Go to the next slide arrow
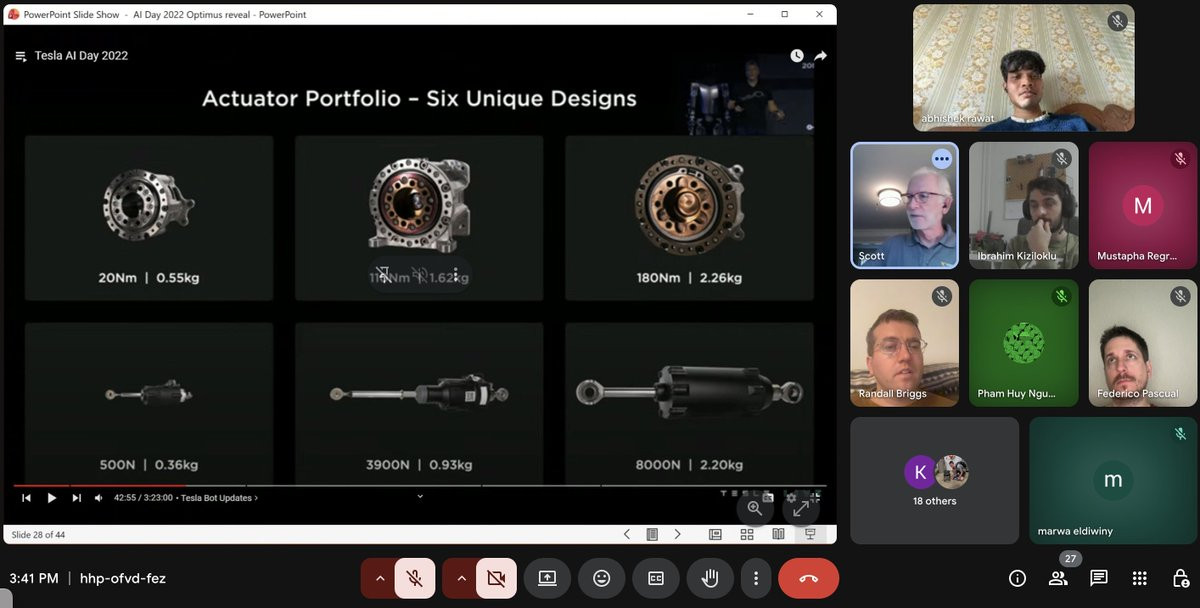The width and height of the screenshot is (1200, 608). (677, 535)
